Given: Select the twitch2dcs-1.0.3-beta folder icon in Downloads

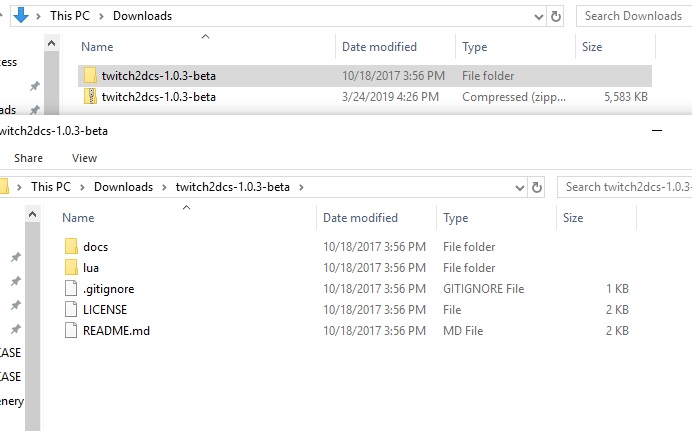Looking at the screenshot, I should tap(90, 75).
